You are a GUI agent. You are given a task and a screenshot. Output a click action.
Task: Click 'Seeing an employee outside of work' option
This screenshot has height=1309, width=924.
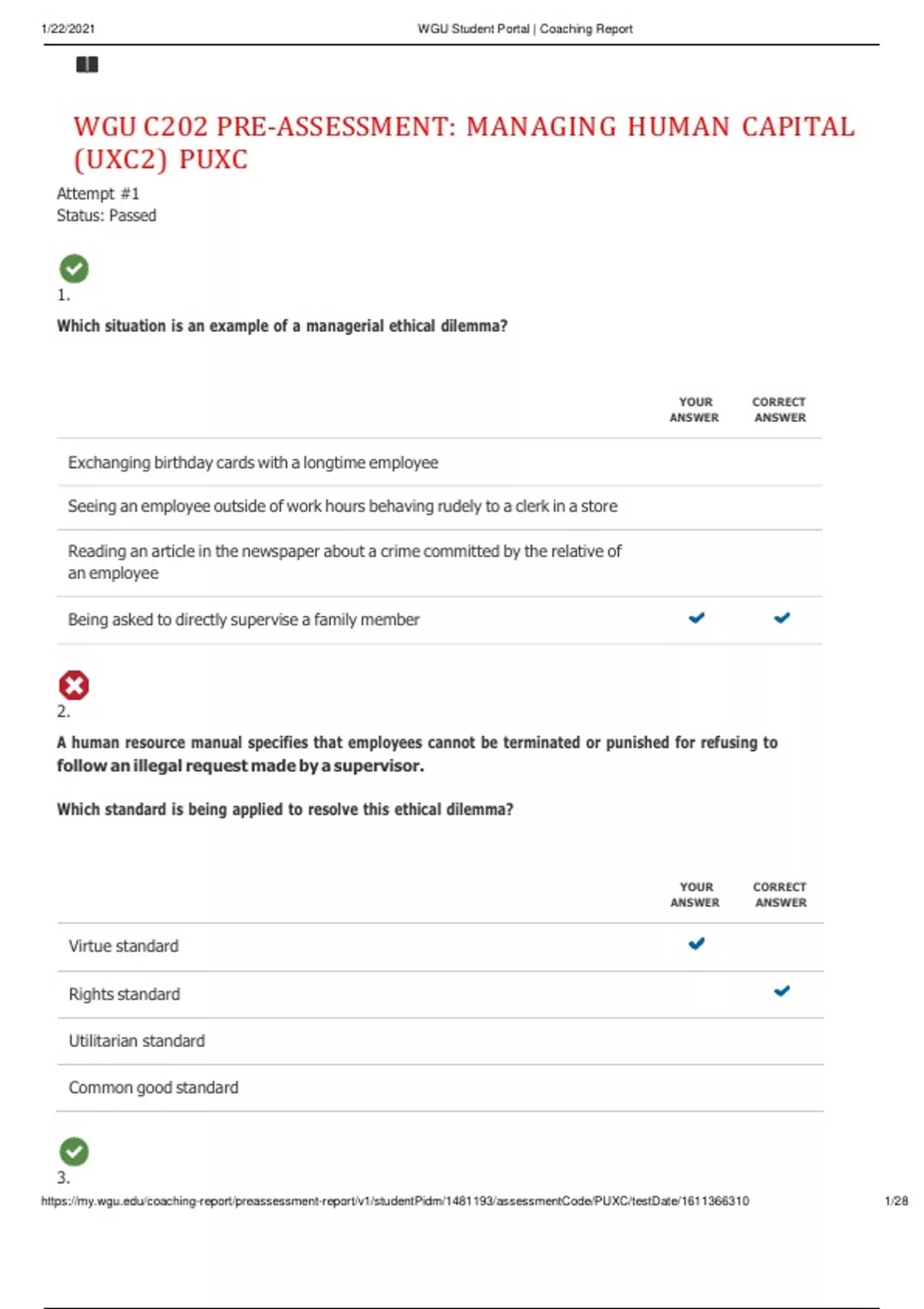click(343, 507)
